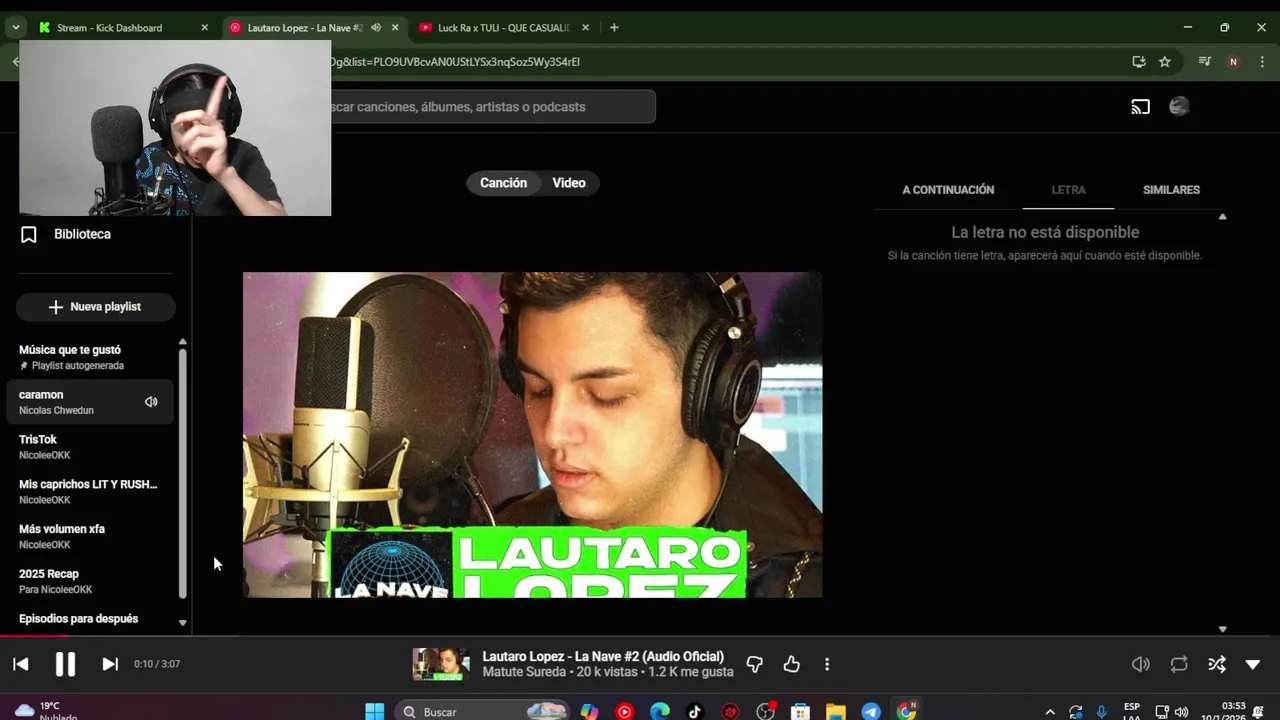The width and height of the screenshot is (1280, 720).
Task: Open Música que te gustó playlist
Action: pos(90,357)
